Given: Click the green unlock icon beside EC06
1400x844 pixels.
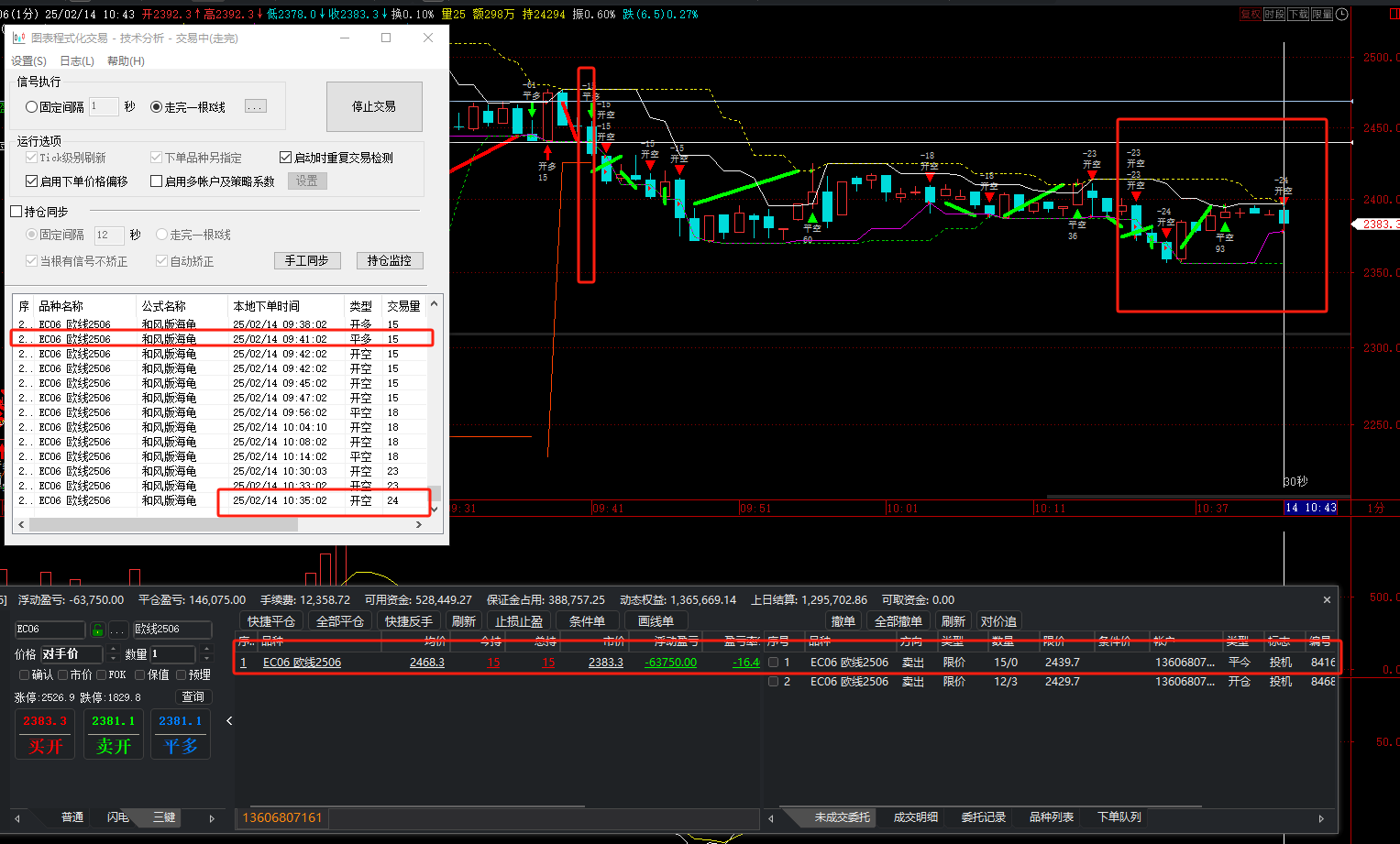Looking at the screenshot, I should [x=97, y=630].
